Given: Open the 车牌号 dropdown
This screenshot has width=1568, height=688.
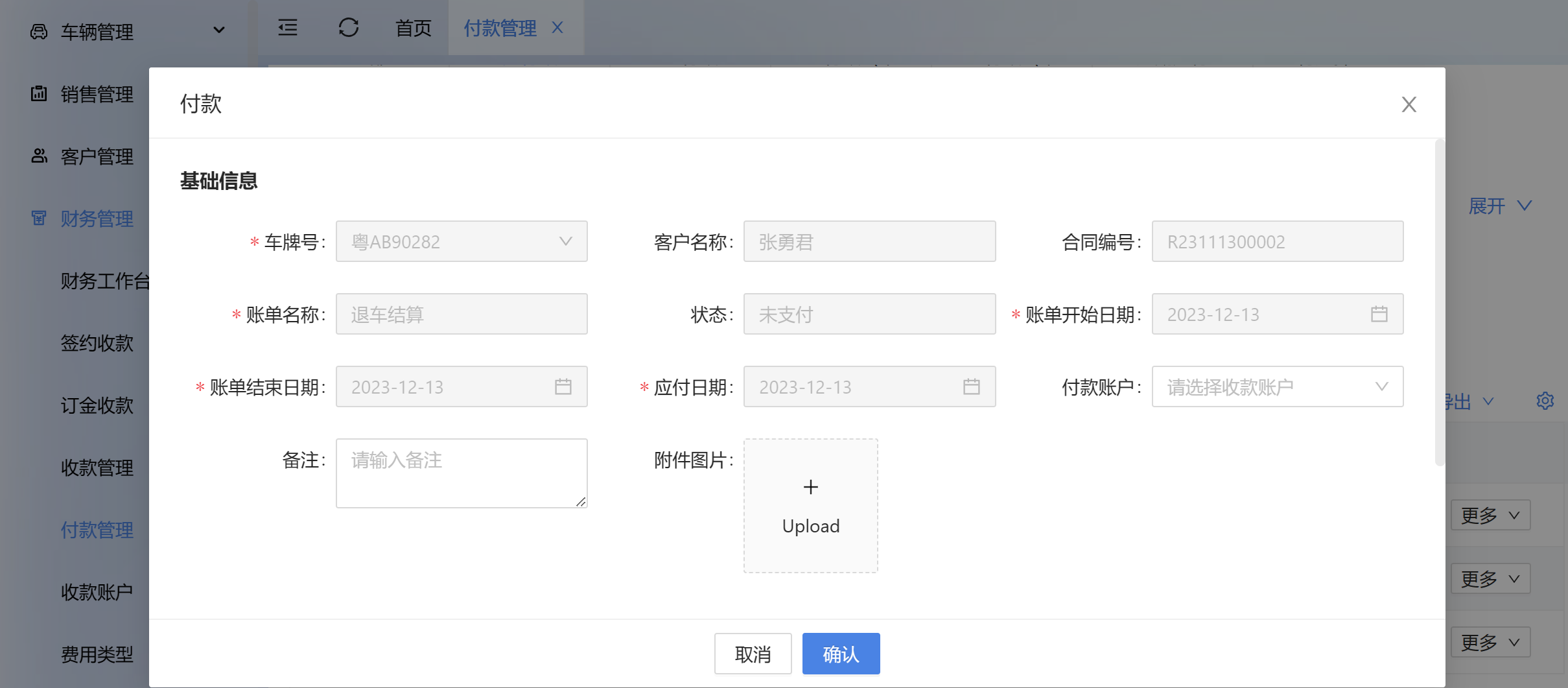Looking at the screenshot, I should click(x=462, y=242).
